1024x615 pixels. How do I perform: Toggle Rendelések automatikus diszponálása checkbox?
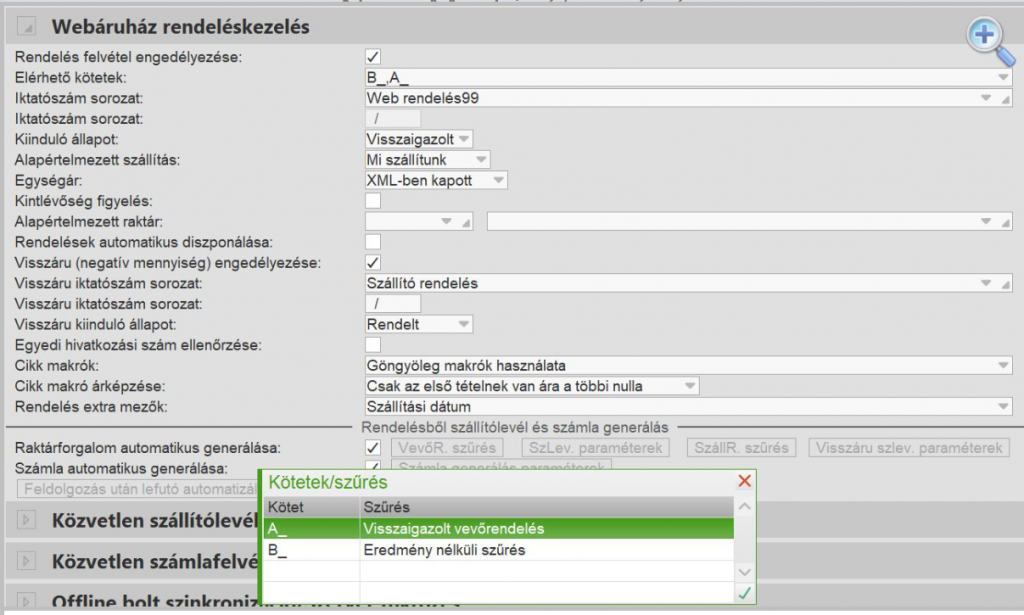pos(373,242)
